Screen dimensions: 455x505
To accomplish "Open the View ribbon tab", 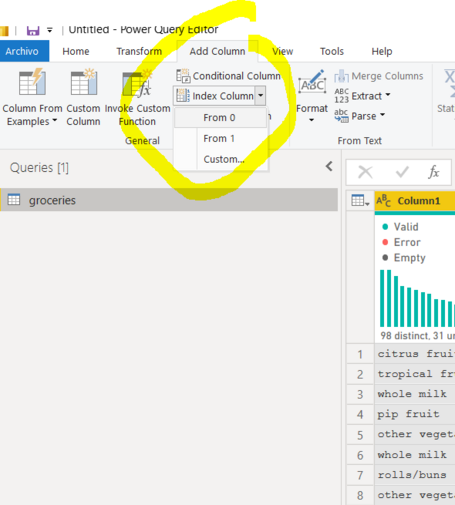I will coord(283,51).
